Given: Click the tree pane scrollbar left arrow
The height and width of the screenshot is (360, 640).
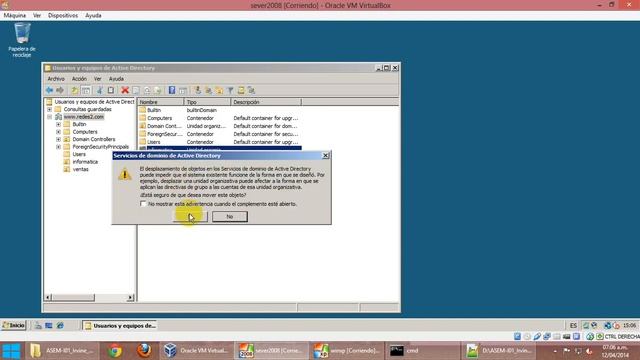Looking at the screenshot, I should click(48, 298).
